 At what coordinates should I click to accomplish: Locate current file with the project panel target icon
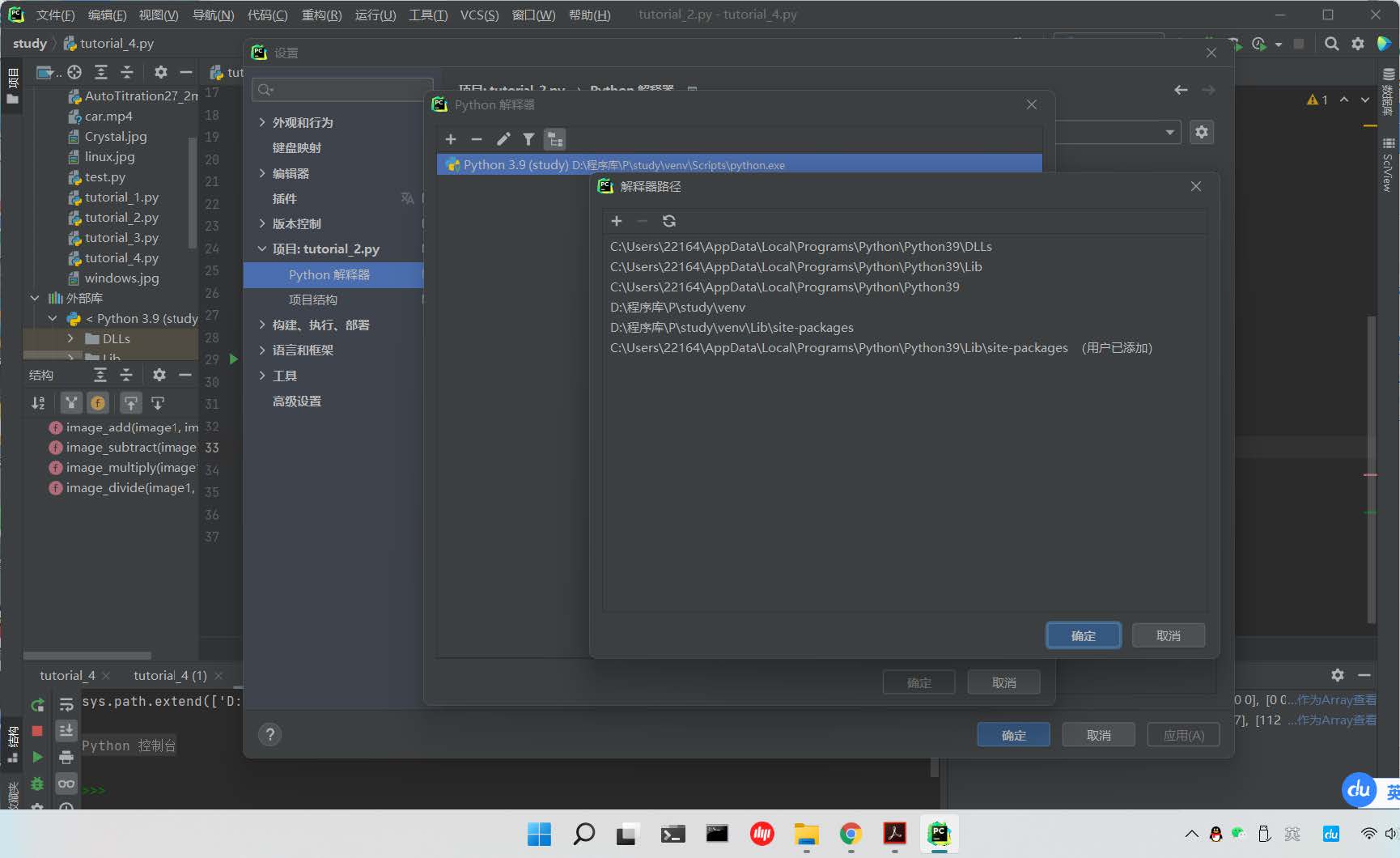[74, 72]
